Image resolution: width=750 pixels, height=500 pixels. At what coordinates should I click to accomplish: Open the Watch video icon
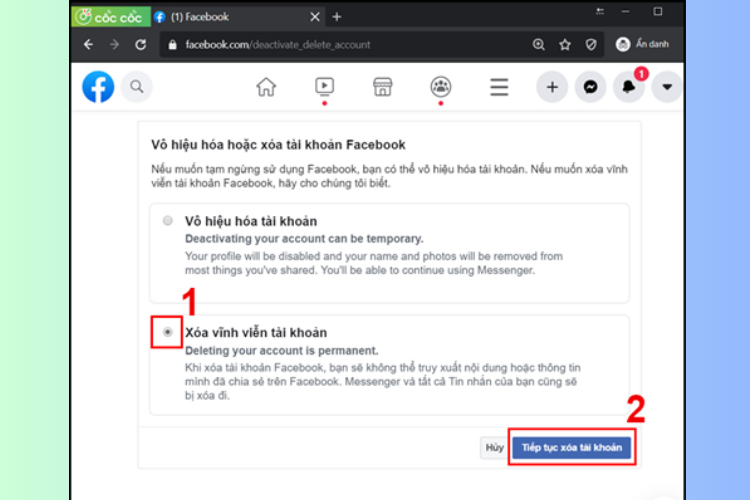(324, 87)
